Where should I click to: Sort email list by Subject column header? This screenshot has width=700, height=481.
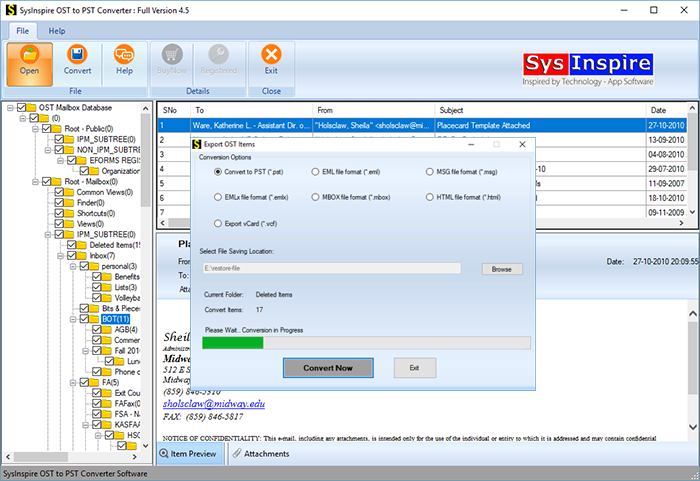pos(540,110)
